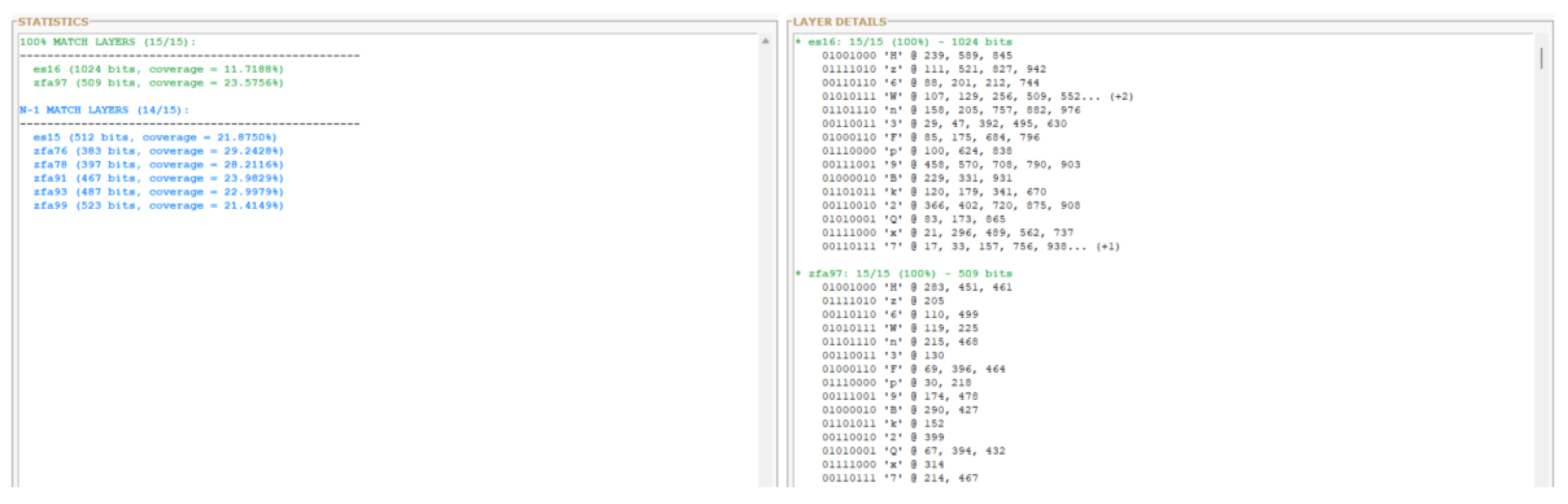Viewport: 1568px width, 504px height.
Task: Select the 01001000 'H' line under es16
Action: (907, 55)
